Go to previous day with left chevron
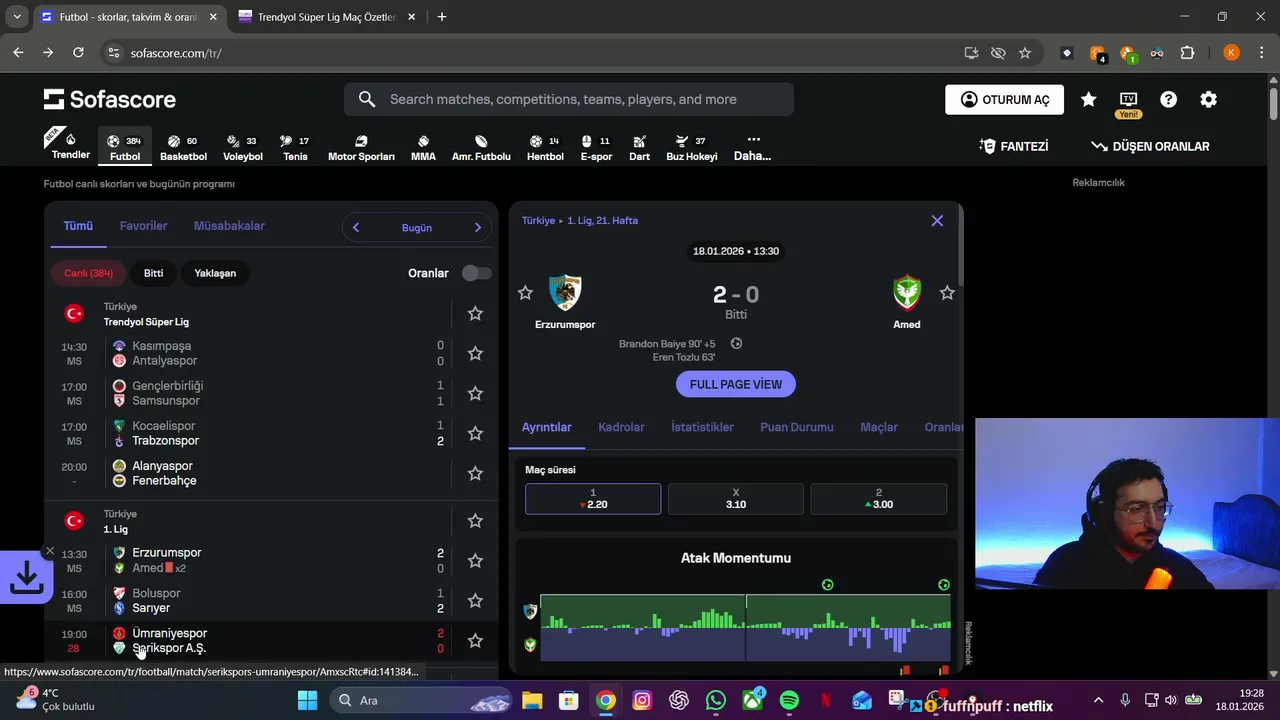 pos(356,227)
